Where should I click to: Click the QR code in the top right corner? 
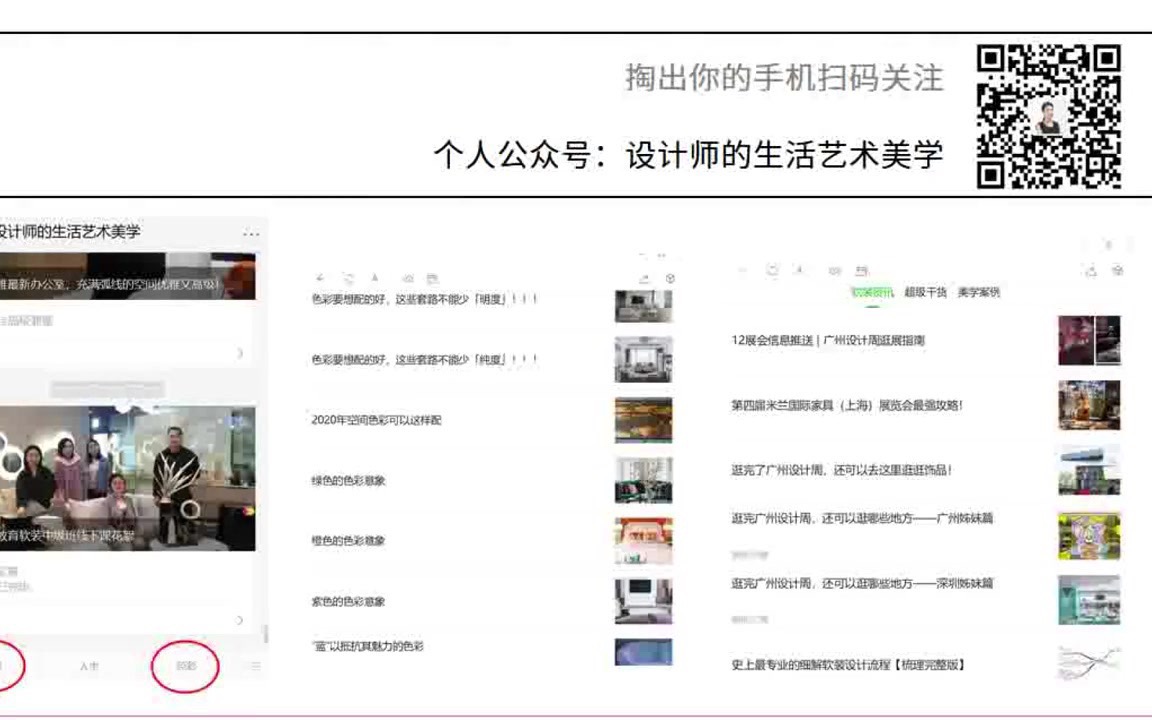1050,112
